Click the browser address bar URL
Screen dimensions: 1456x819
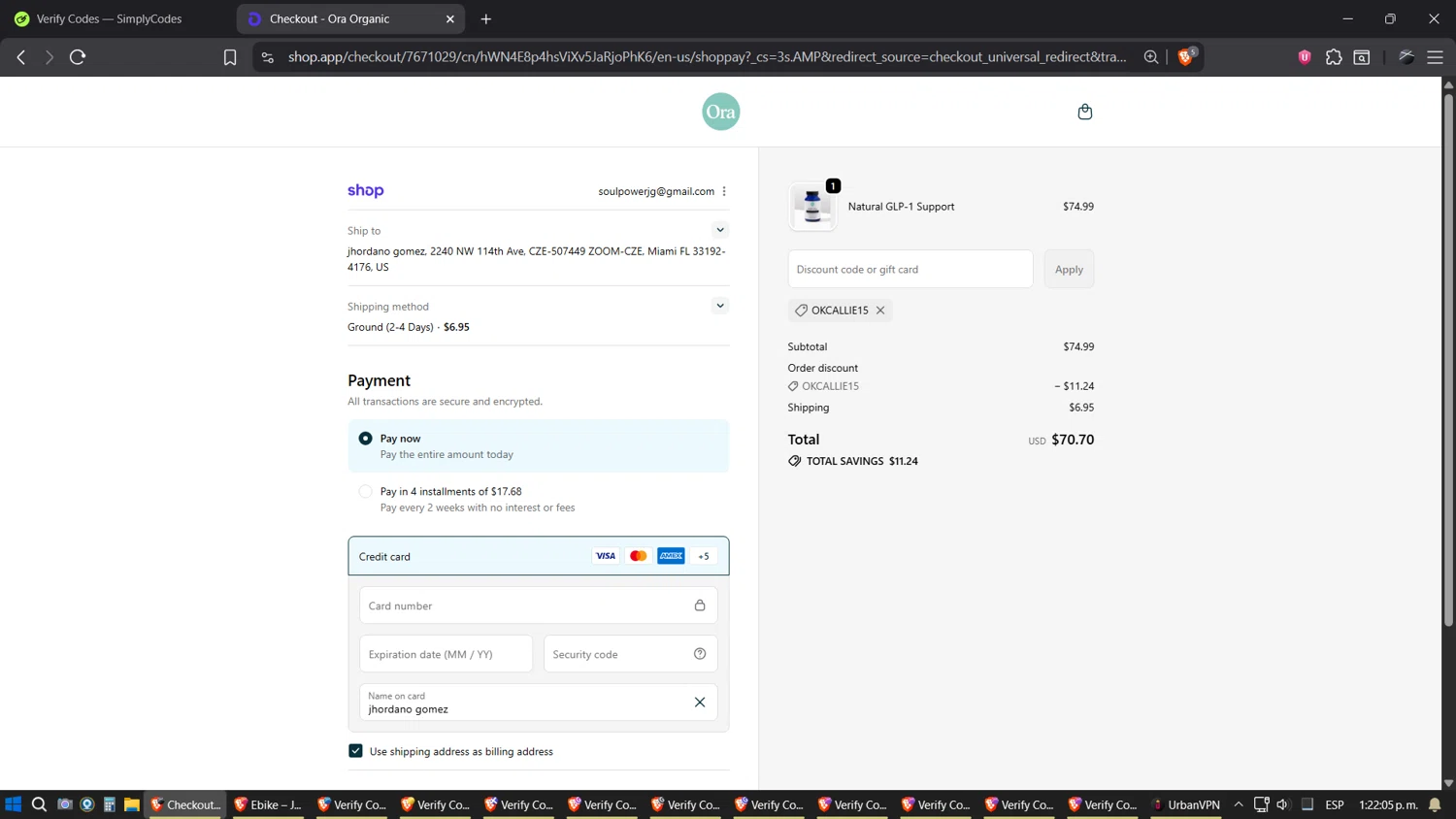coord(707,57)
